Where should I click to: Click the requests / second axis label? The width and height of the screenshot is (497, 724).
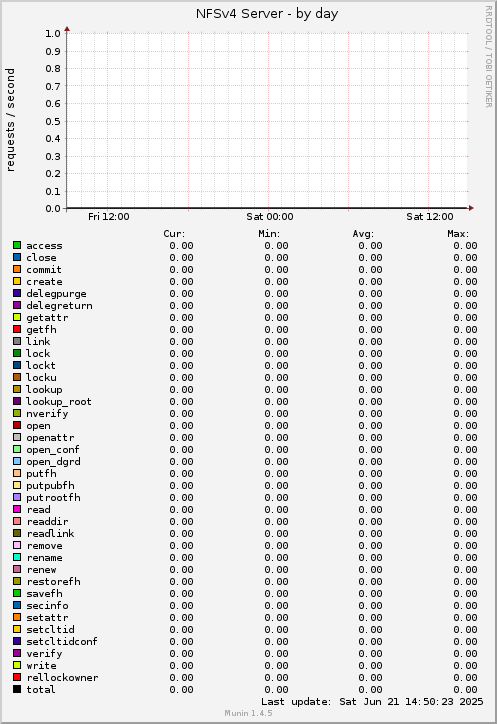pos(10,120)
